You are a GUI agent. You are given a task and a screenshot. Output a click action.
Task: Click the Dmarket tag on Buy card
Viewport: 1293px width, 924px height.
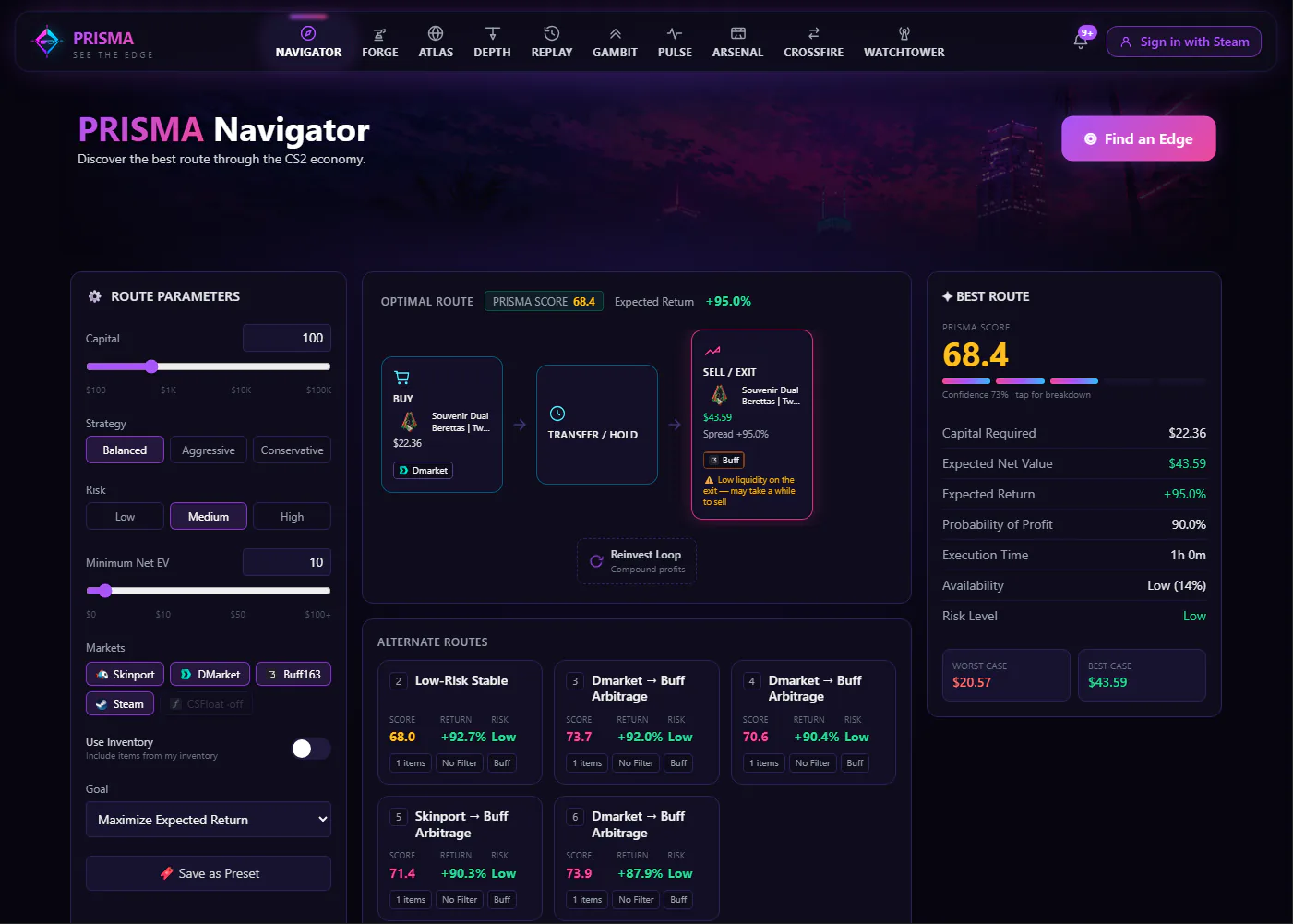[x=424, y=471]
